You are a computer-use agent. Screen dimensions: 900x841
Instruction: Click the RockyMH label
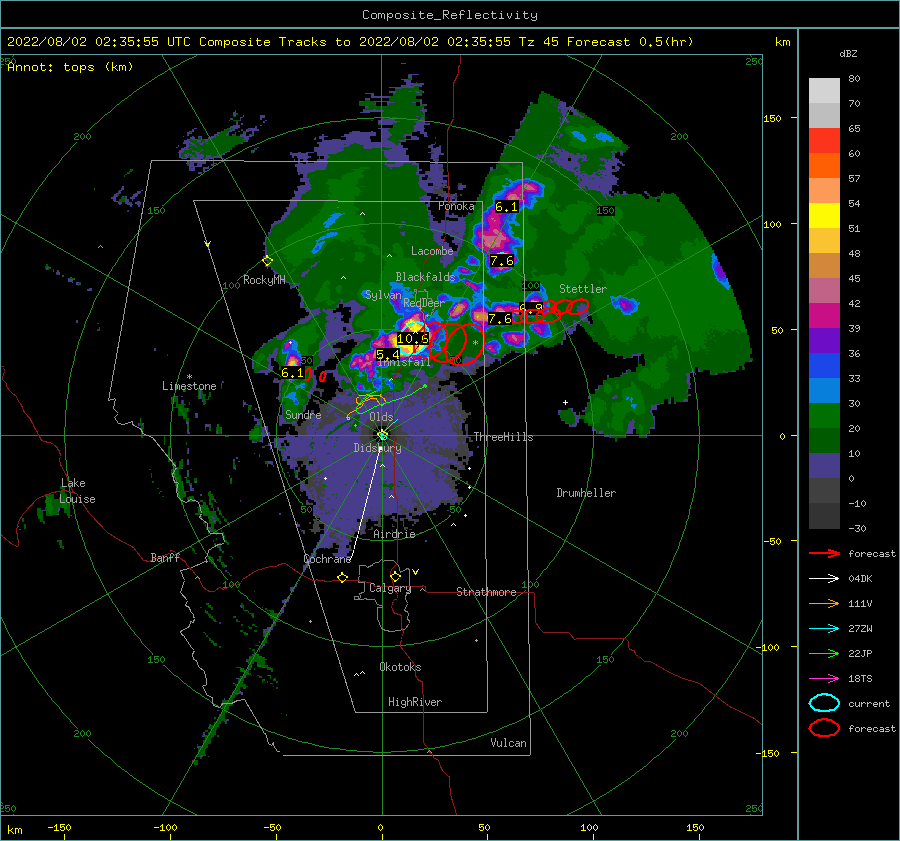[264, 280]
